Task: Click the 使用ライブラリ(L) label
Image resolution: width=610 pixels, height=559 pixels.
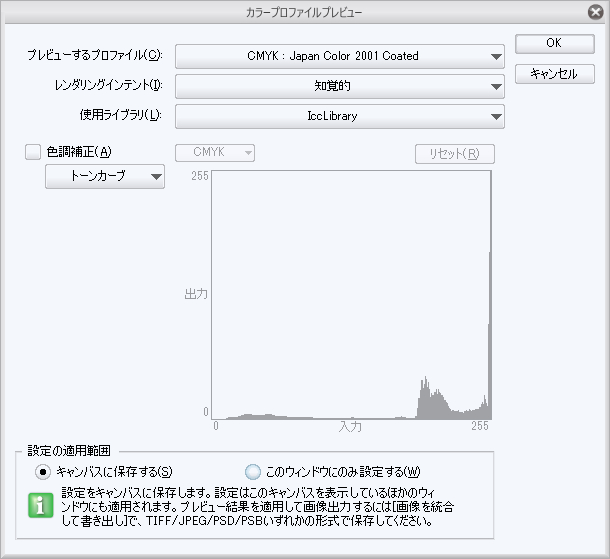Action: click(121, 115)
